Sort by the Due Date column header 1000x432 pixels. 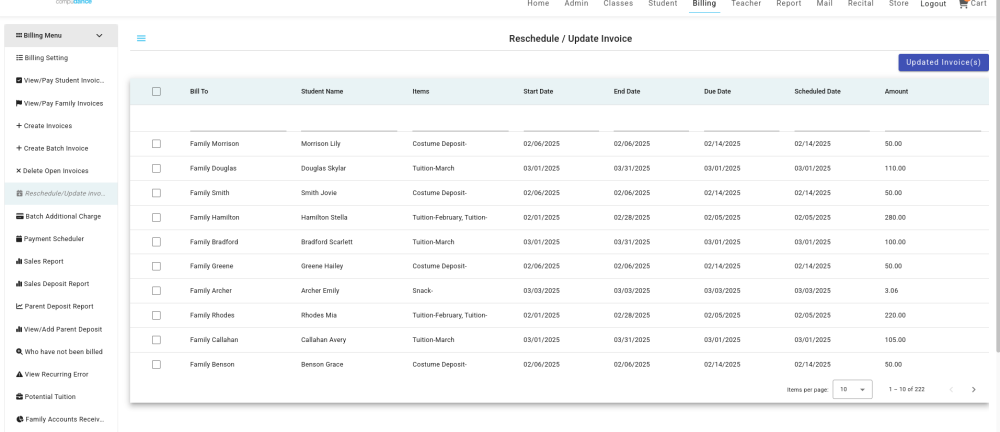(x=717, y=91)
